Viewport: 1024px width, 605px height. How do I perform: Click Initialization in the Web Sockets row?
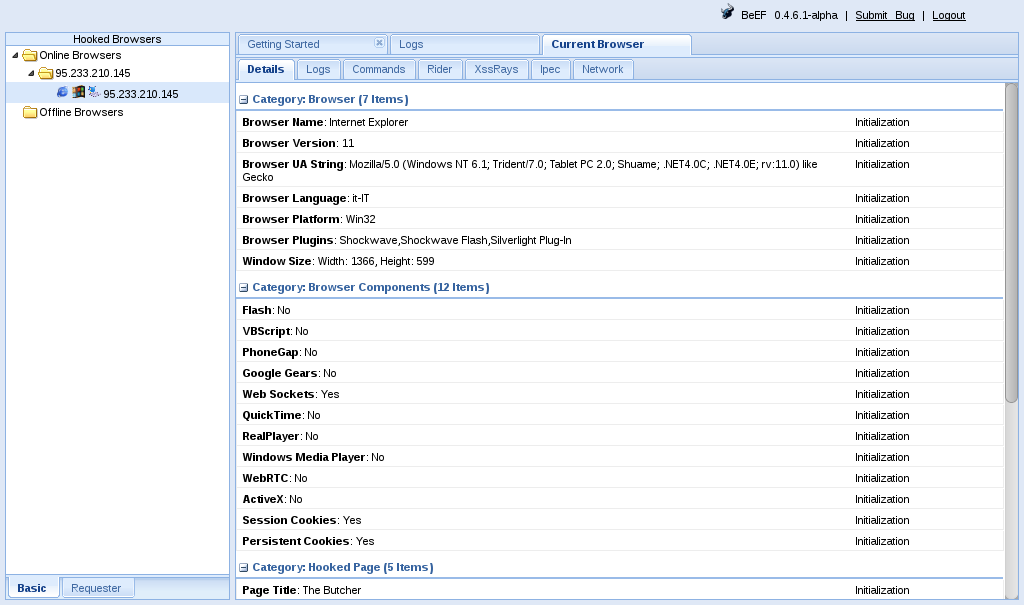pos(882,394)
